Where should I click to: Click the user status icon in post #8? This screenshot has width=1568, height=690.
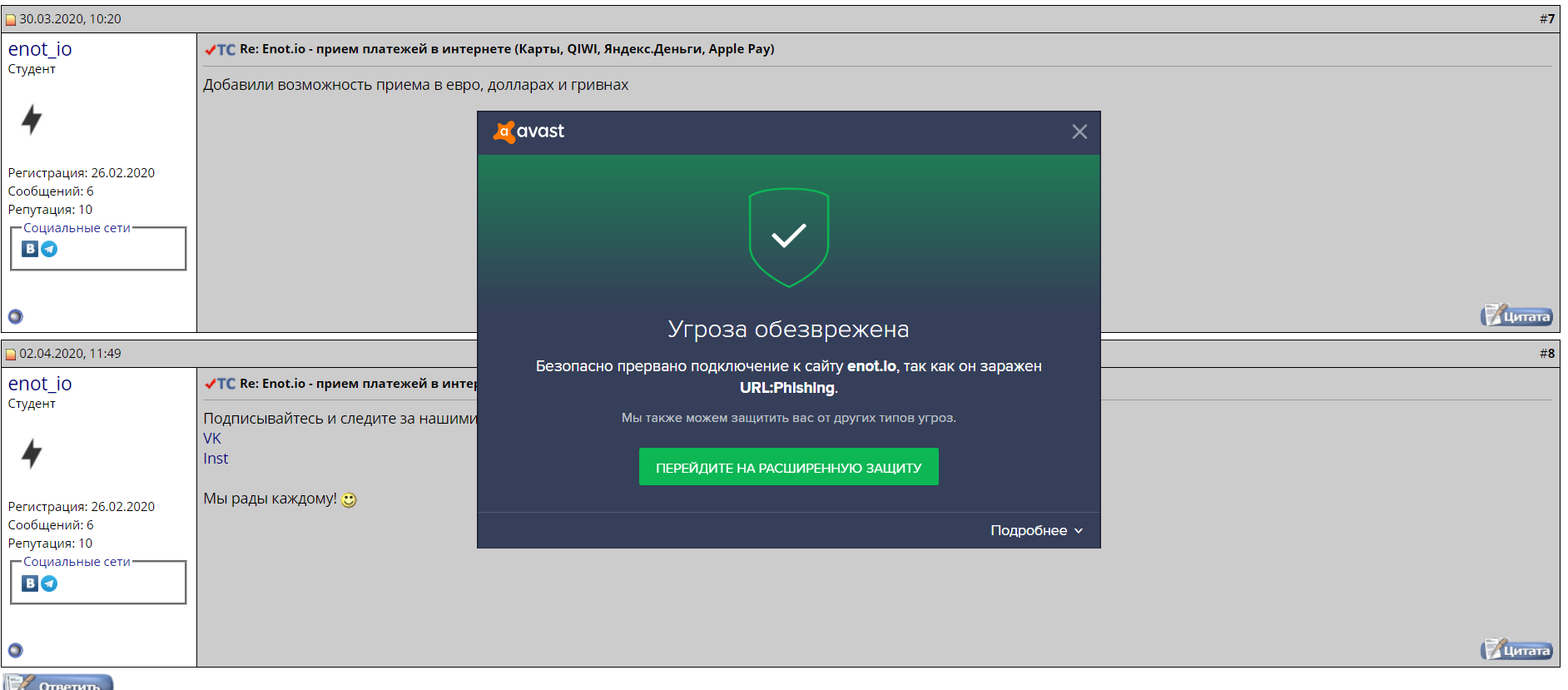click(16, 650)
